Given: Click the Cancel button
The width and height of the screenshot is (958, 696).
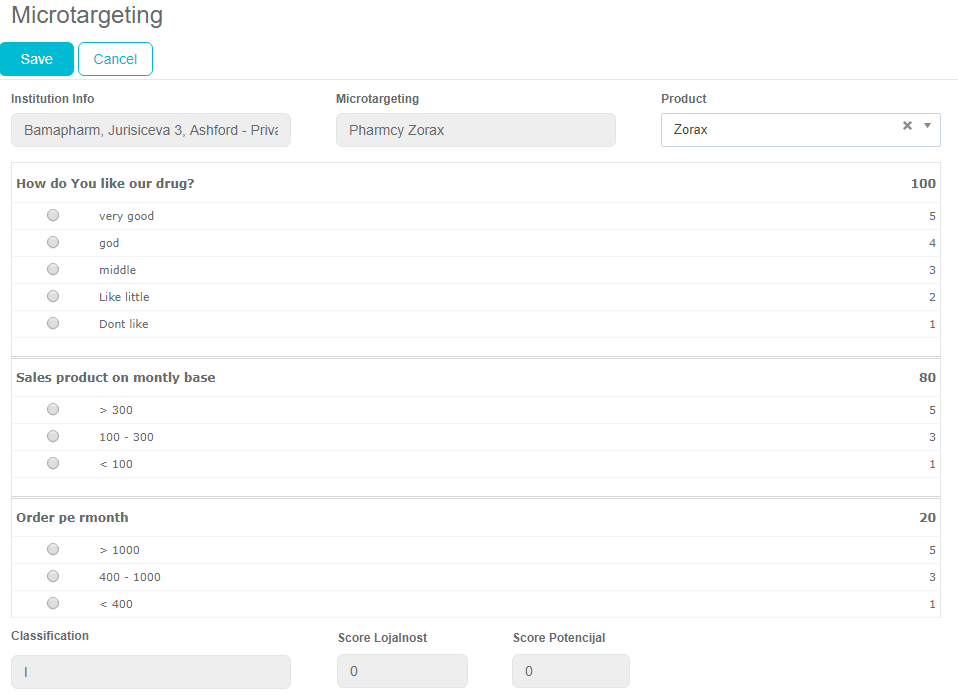Looking at the screenshot, I should (115, 59).
